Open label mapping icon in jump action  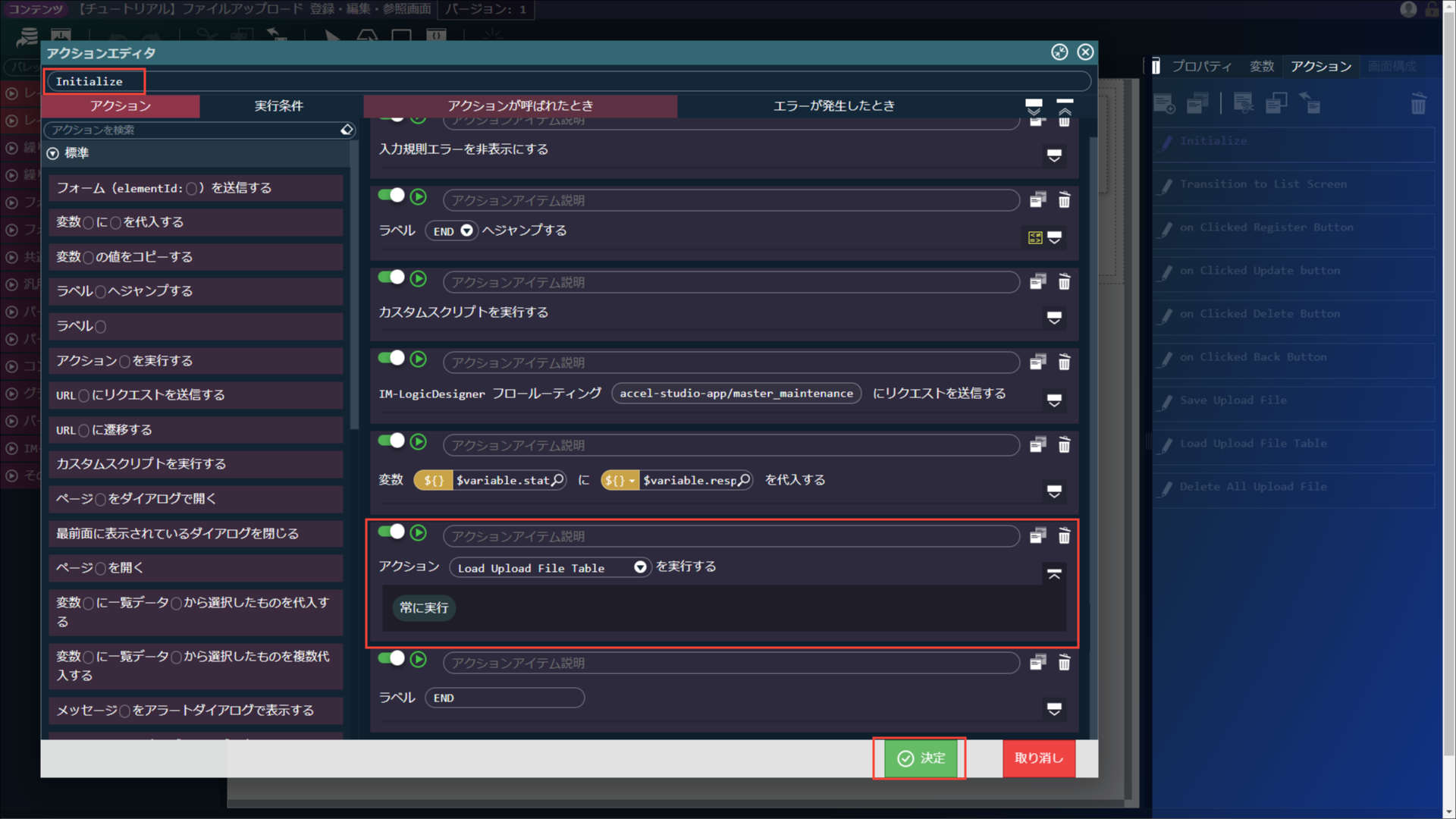point(1035,237)
